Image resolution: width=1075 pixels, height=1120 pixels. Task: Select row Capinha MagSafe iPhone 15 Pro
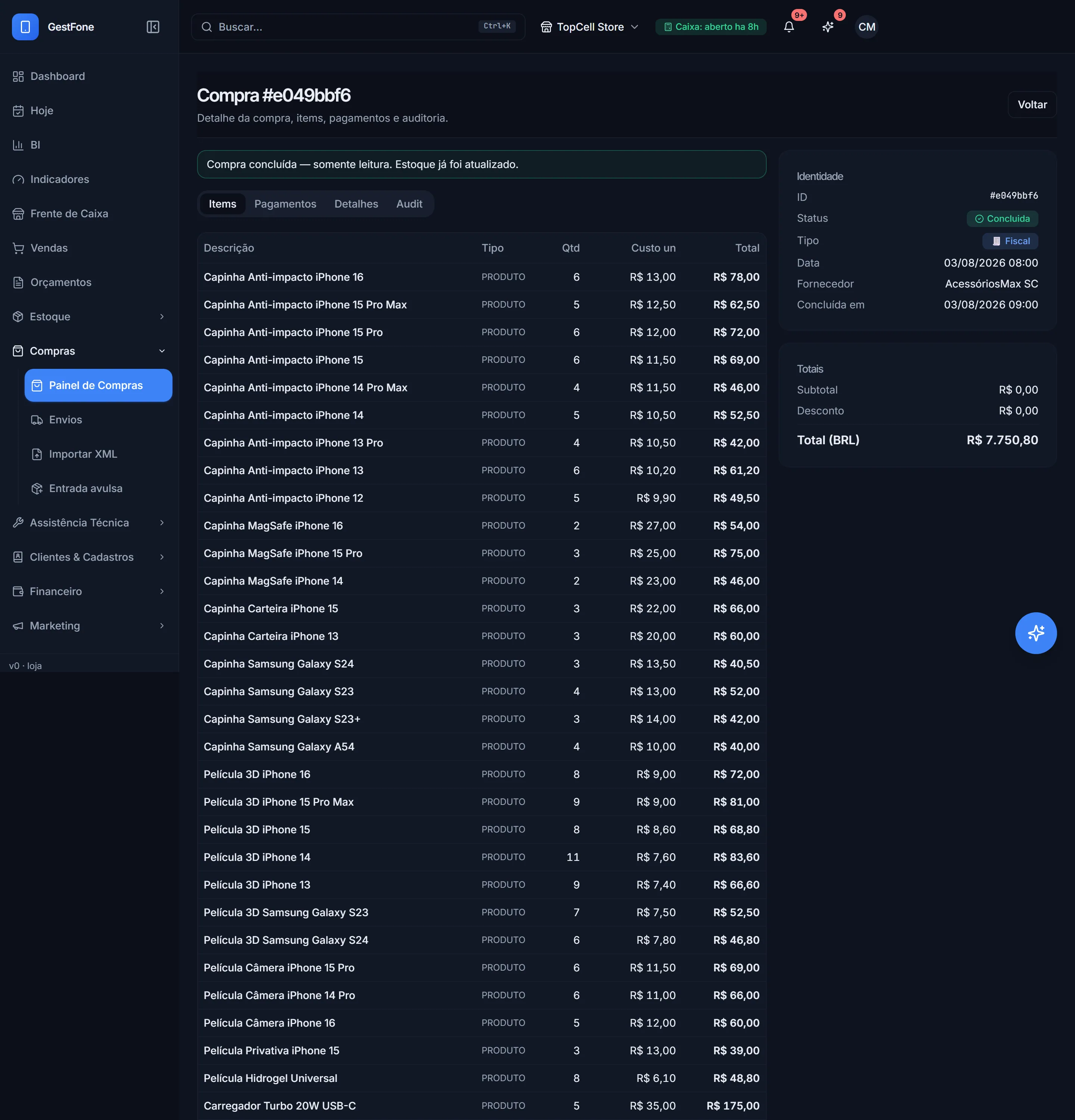(482, 553)
